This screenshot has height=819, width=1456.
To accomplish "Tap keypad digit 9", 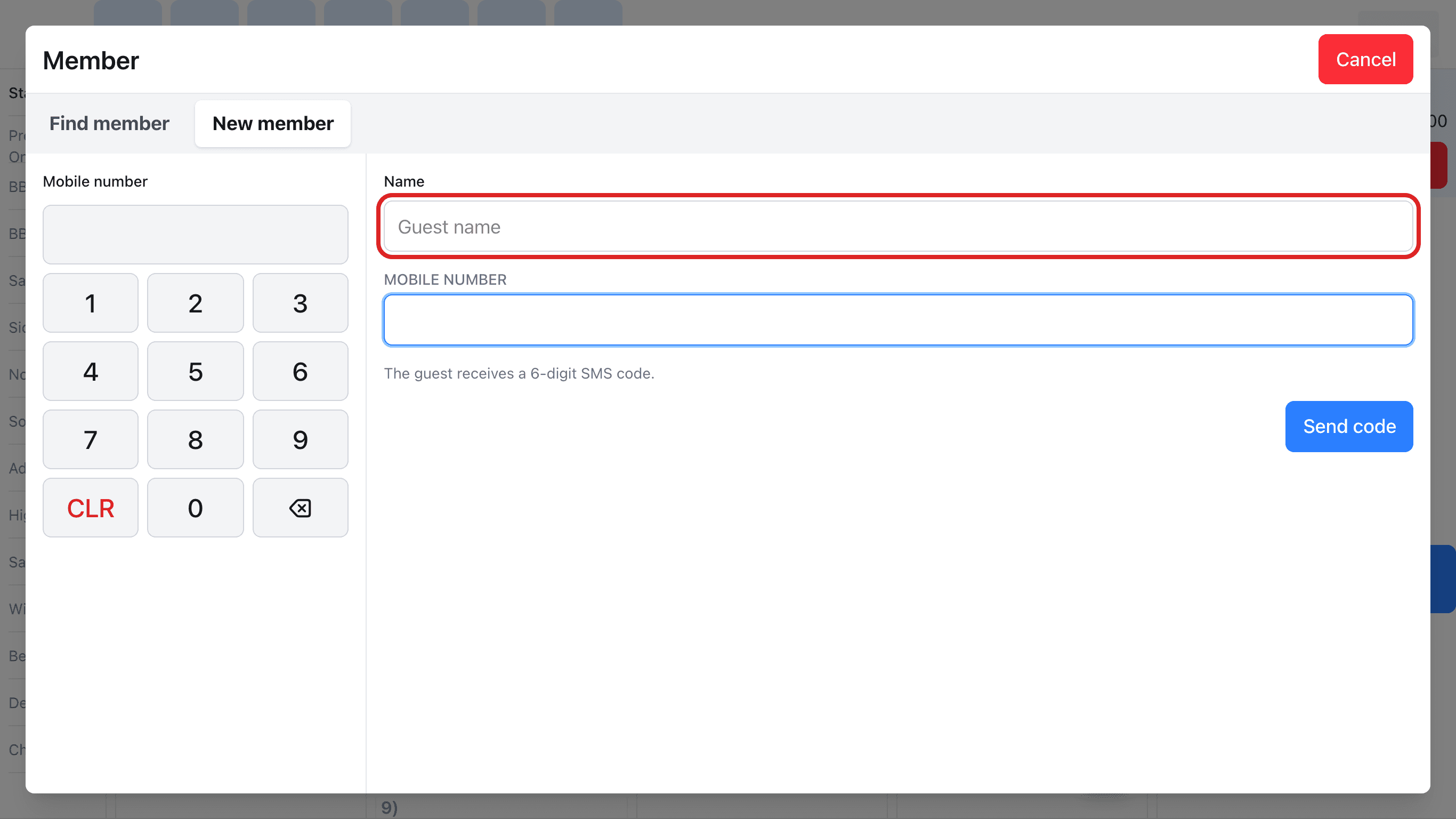I will pos(300,439).
